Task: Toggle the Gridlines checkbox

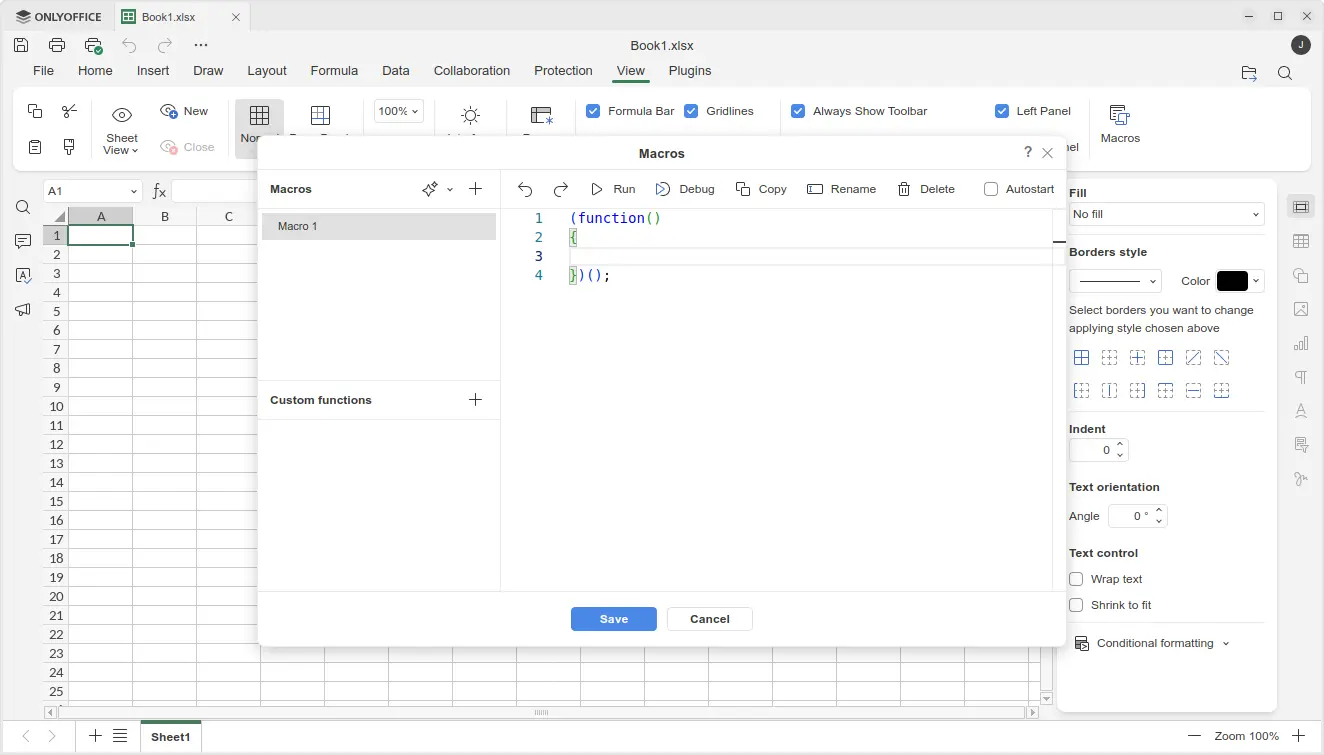Action: (691, 111)
